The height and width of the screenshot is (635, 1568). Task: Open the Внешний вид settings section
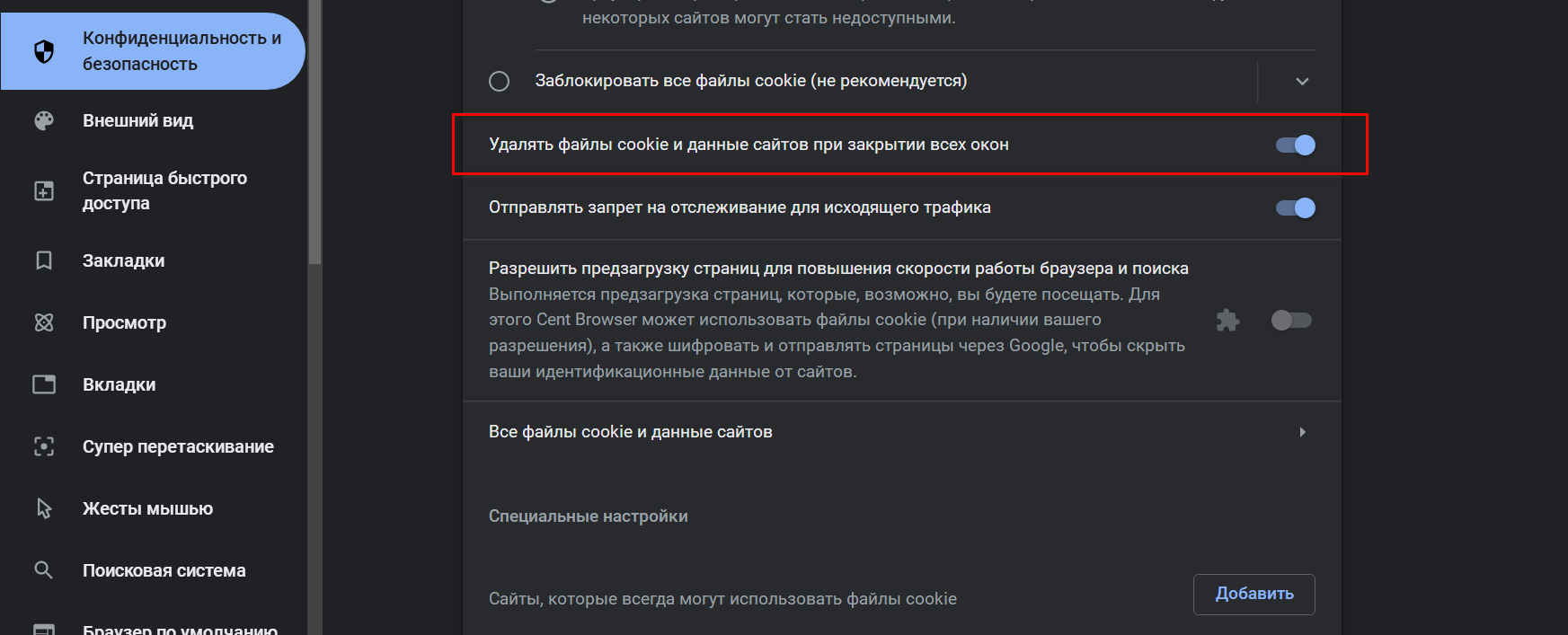(137, 120)
